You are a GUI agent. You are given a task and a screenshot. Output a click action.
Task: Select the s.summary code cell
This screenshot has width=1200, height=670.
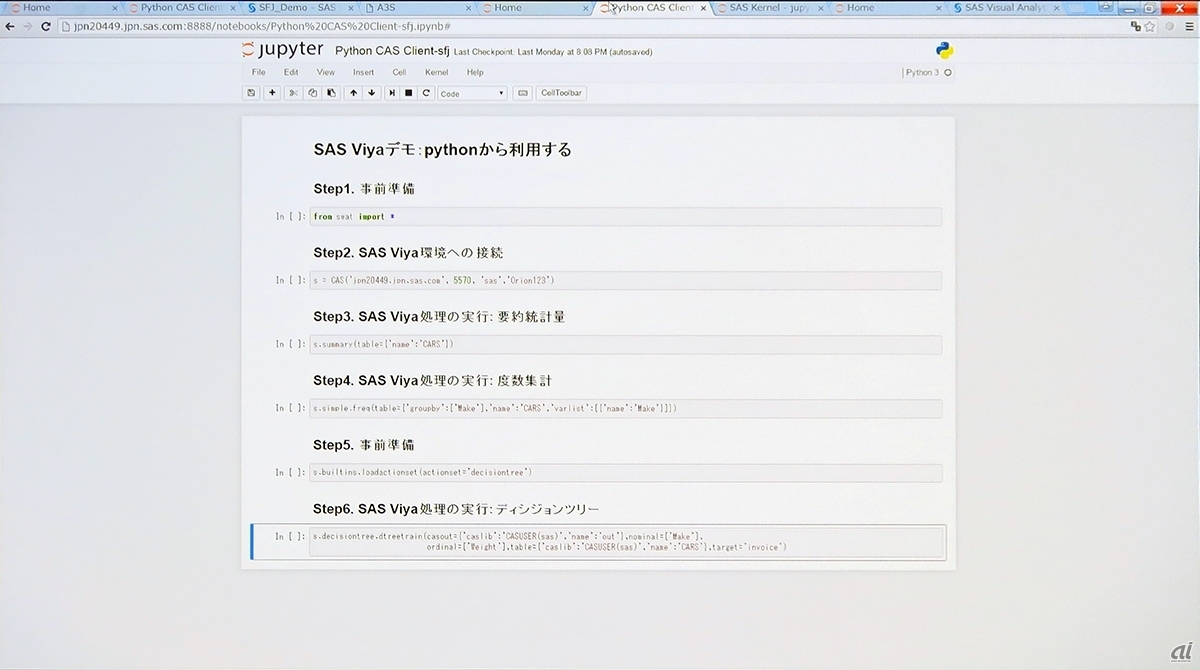coord(625,344)
